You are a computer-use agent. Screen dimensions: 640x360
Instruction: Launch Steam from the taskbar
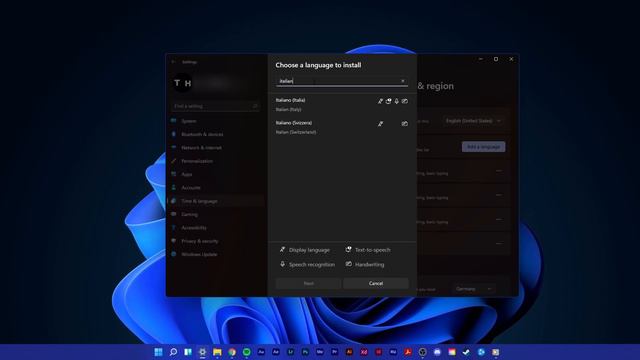[x=467, y=352]
